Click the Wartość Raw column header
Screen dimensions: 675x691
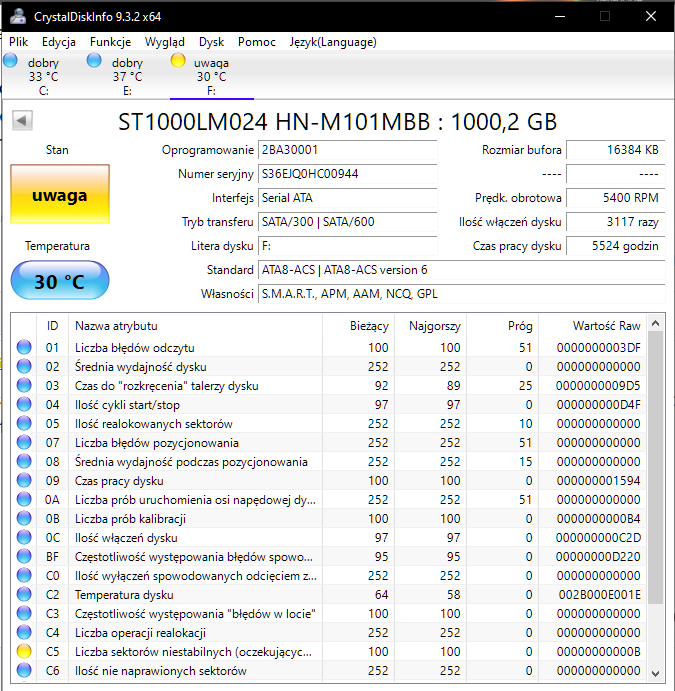point(592,326)
